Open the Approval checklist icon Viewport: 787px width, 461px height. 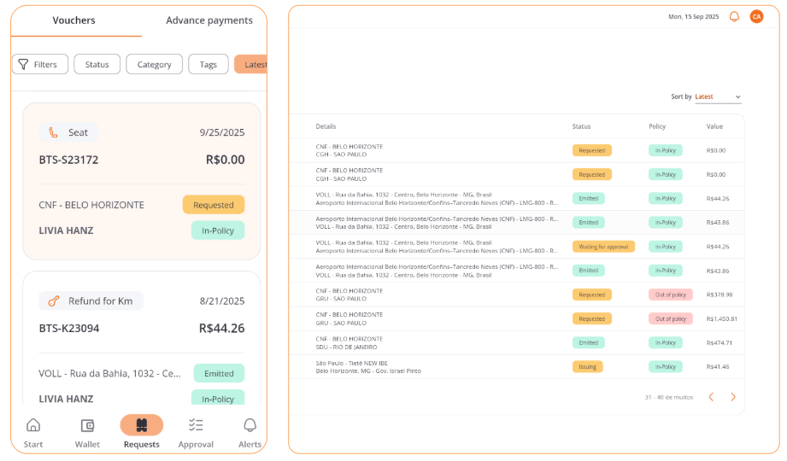click(196, 425)
